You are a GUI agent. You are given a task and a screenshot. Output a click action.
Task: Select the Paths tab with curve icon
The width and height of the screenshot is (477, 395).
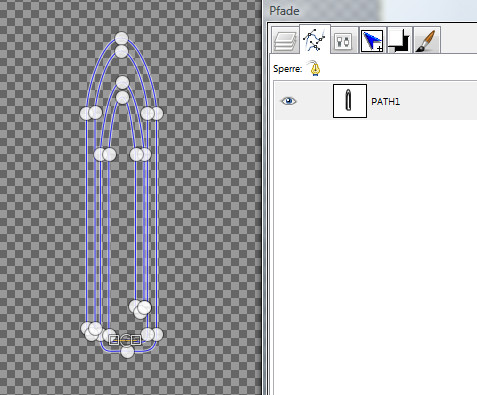pyautogui.click(x=315, y=40)
